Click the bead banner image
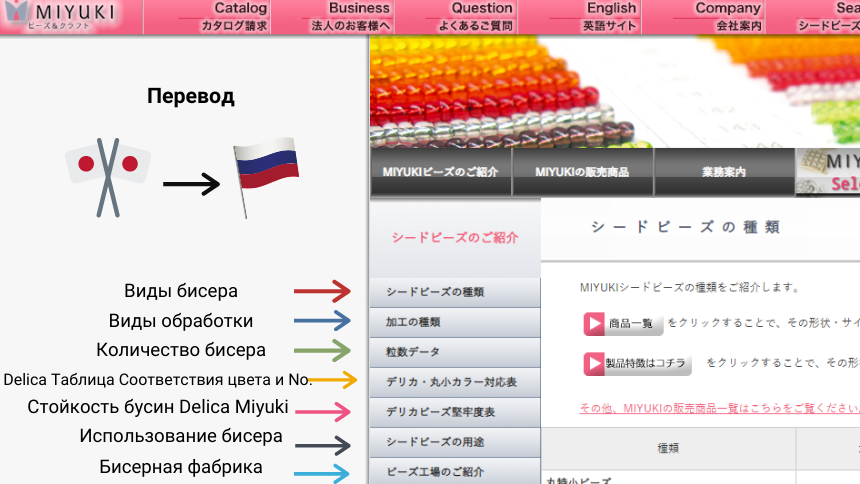860x484 pixels. [x=615, y=92]
